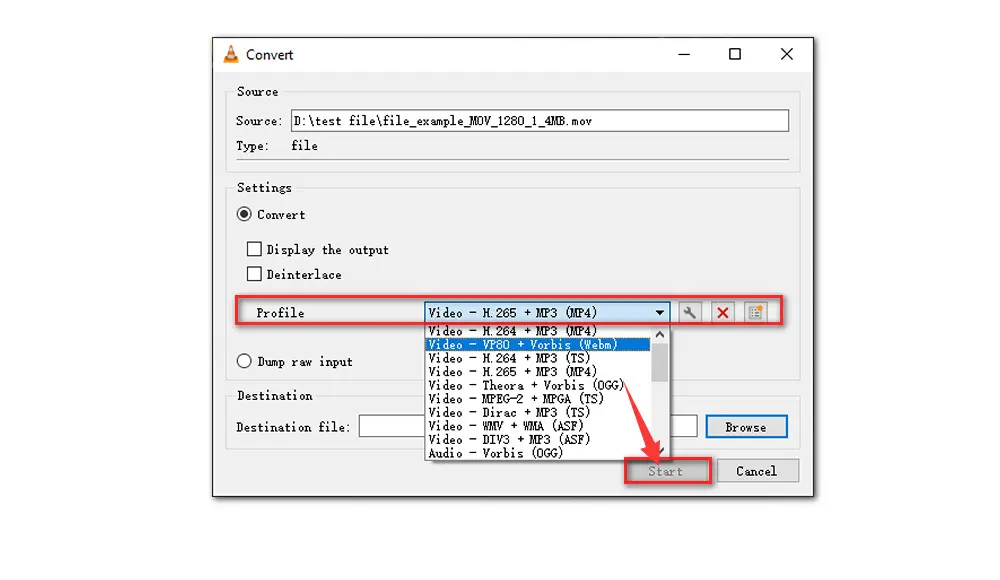
Task: Click the VLC cone icon in title bar
Action: [231, 54]
